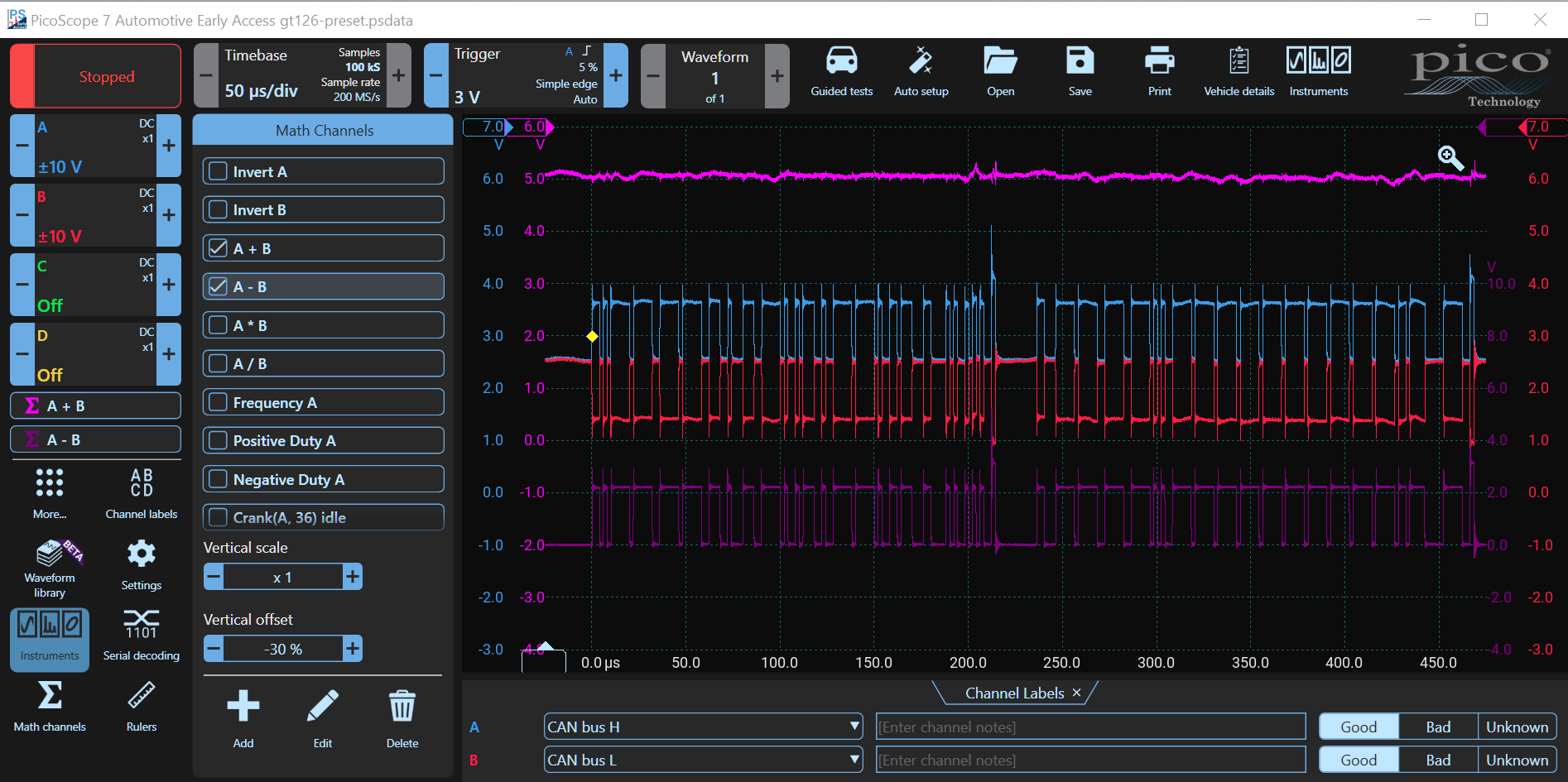Open Instruments in top toolbar
This screenshot has width=1568, height=782.
(1318, 72)
